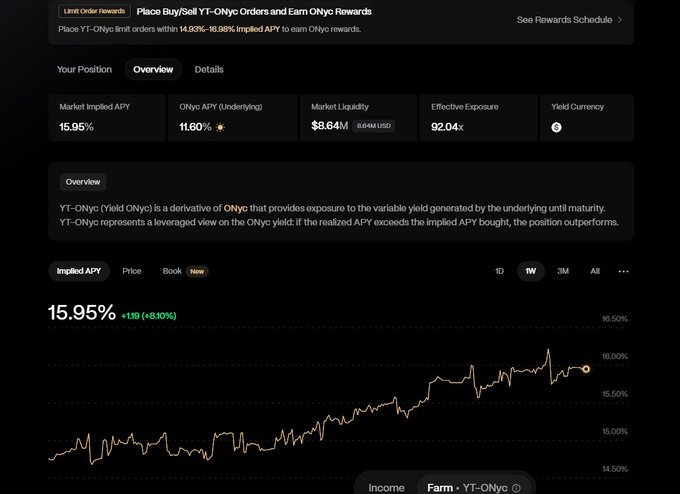This screenshot has height=494, width=680.
Task: Click the Effective Exposure label
Action: click(465, 107)
